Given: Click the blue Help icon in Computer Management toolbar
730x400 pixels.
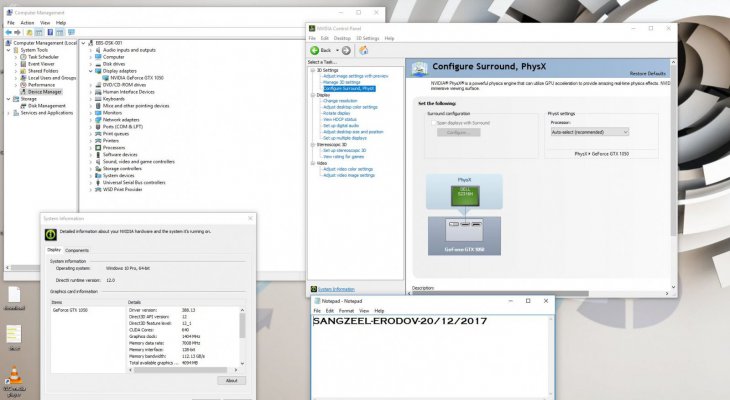Looking at the screenshot, I should click(x=50, y=32).
